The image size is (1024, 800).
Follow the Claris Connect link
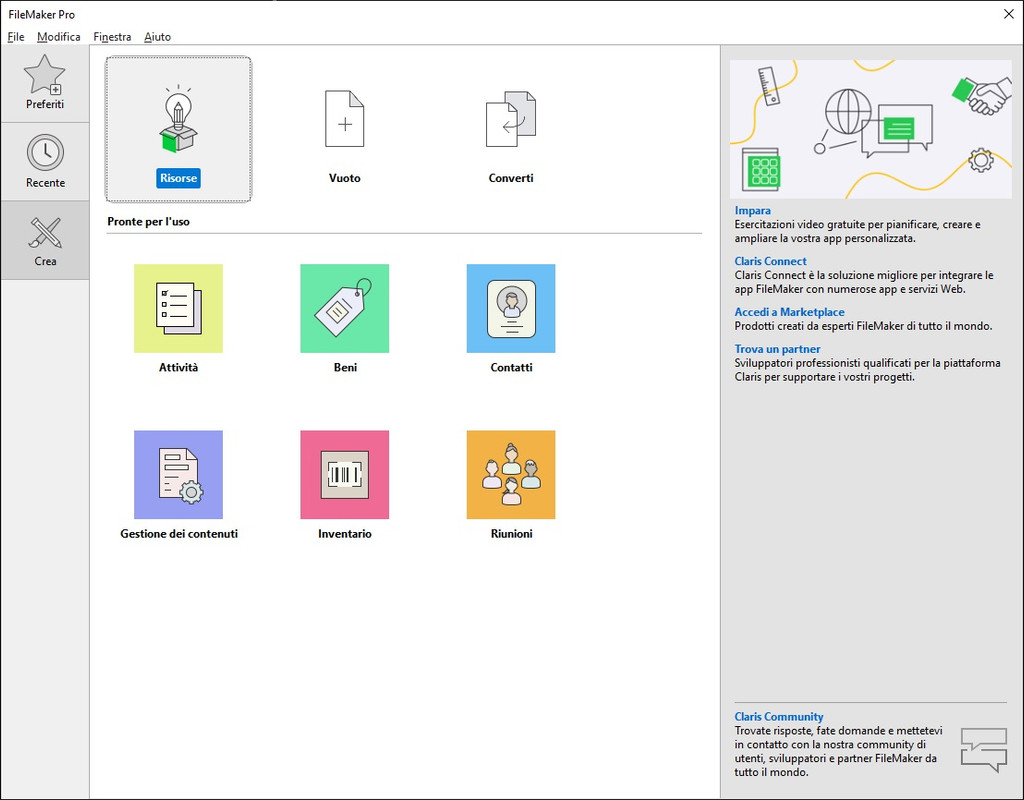[x=770, y=261]
